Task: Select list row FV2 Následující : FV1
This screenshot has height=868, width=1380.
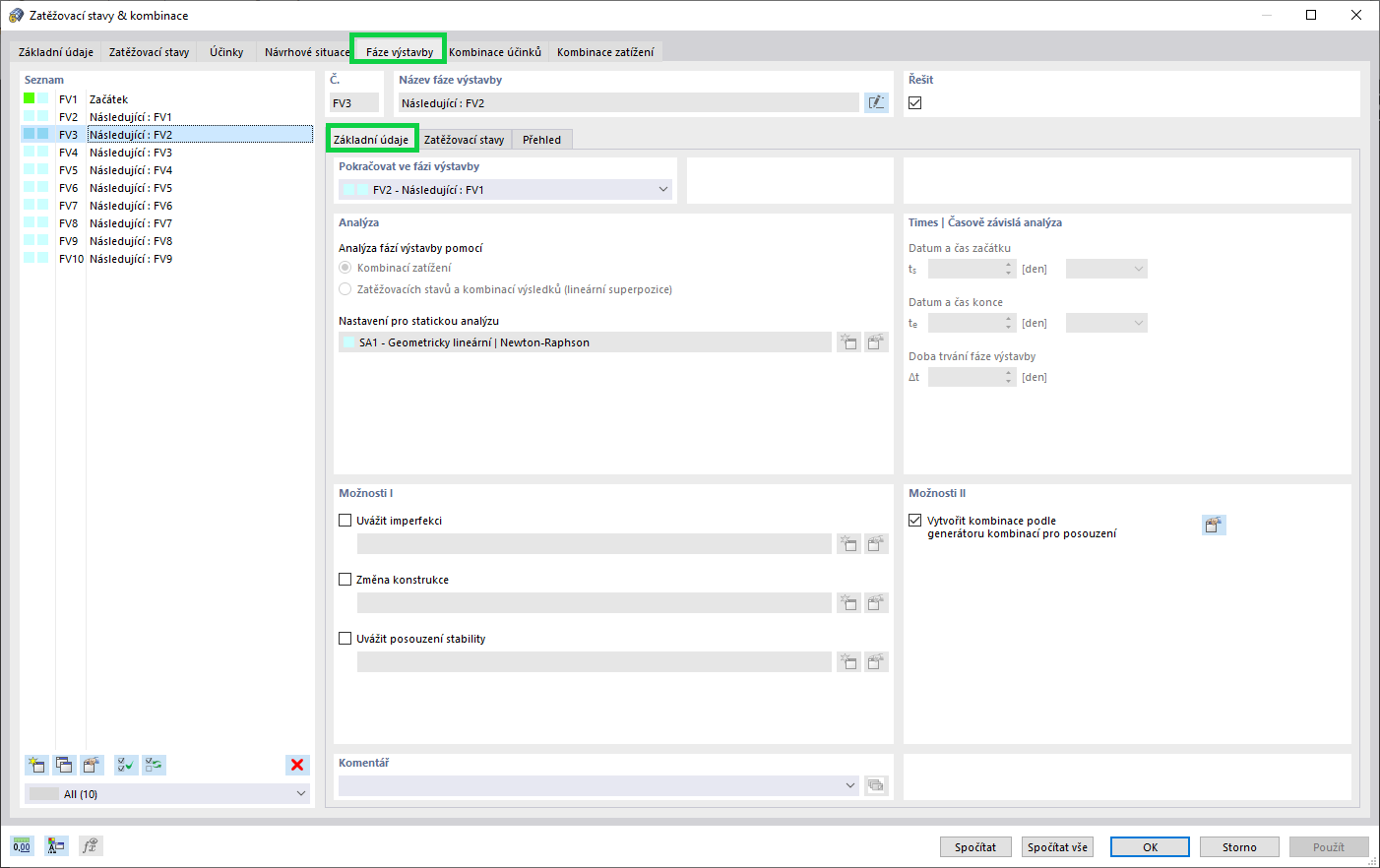Action: coord(166,117)
